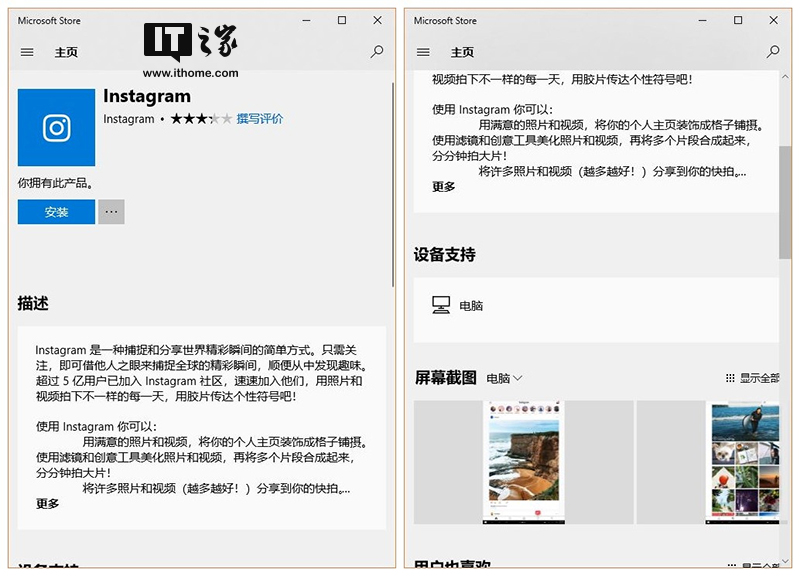Maximize the left Microsoft Store window
This screenshot has width=800, height=576.
[x=342, y=20]
